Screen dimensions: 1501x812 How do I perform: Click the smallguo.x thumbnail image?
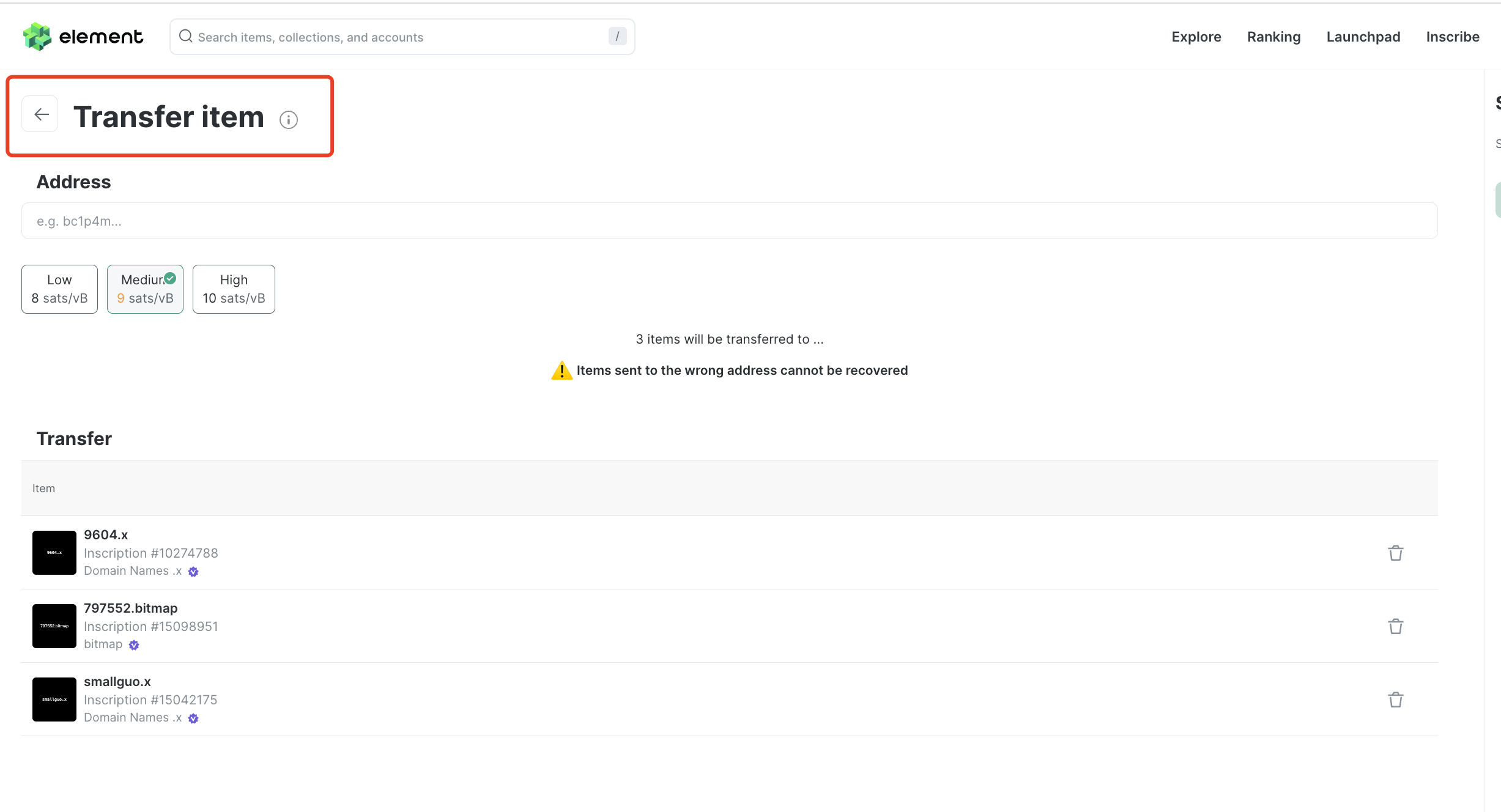(x=54, y=699)
